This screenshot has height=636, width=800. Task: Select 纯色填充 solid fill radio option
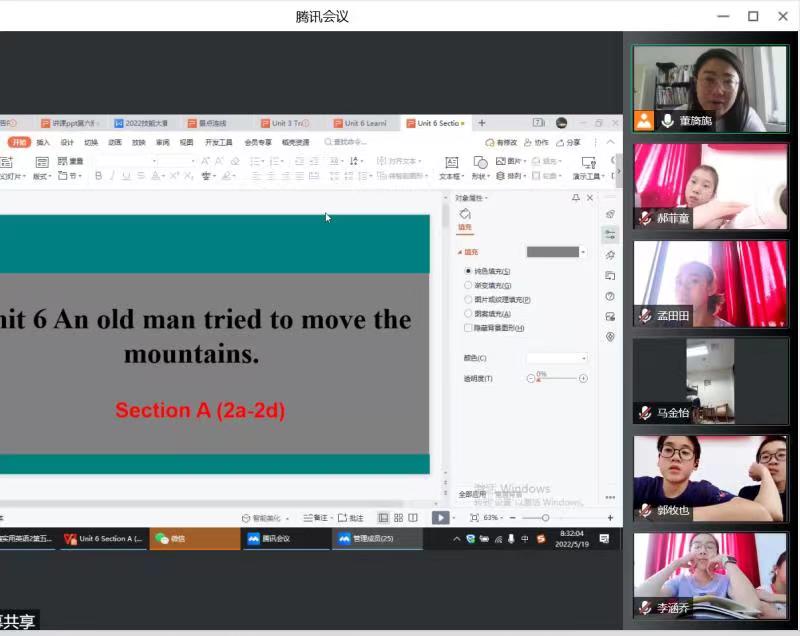[468, 271]
